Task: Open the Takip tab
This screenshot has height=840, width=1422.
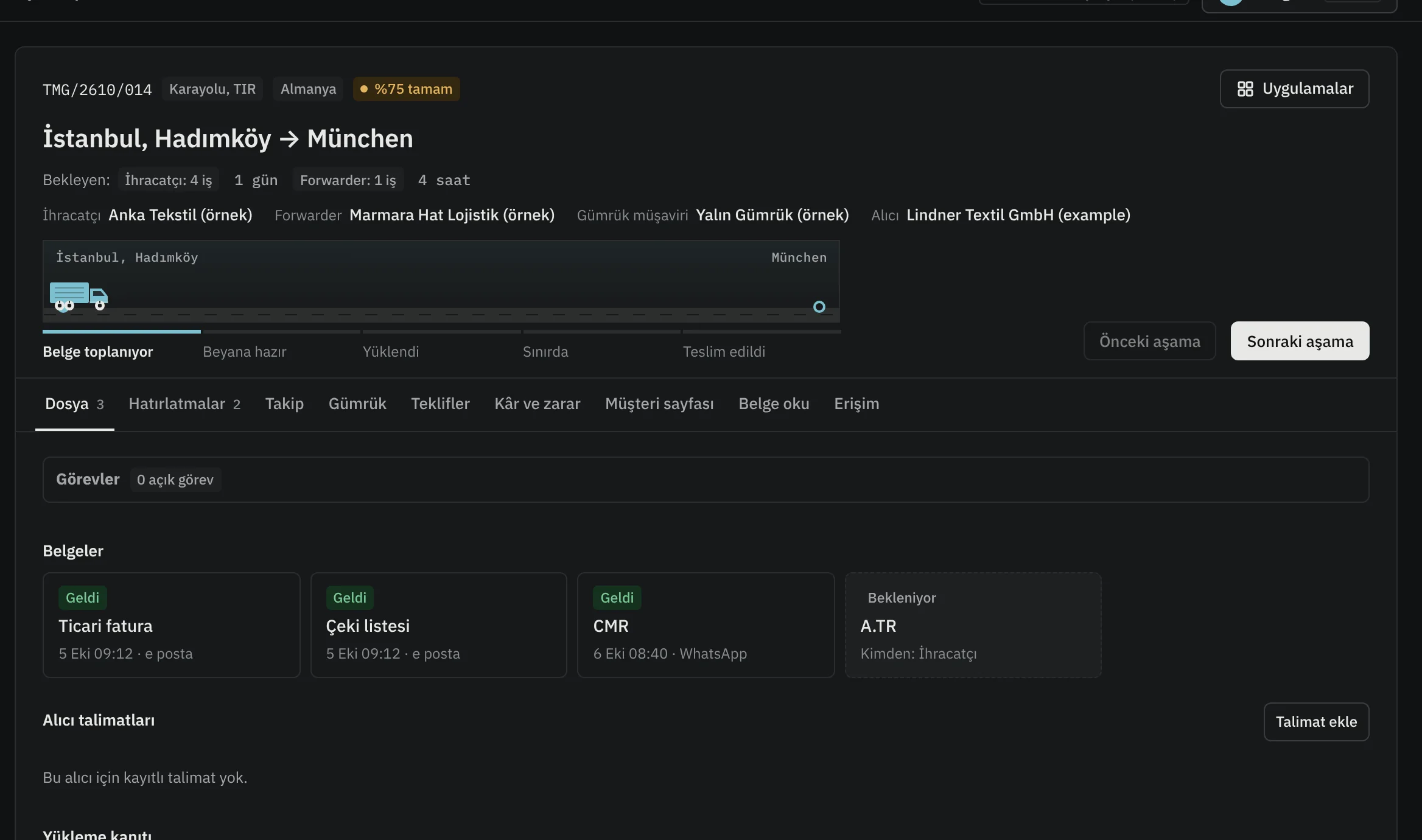Action: point(284,404)
